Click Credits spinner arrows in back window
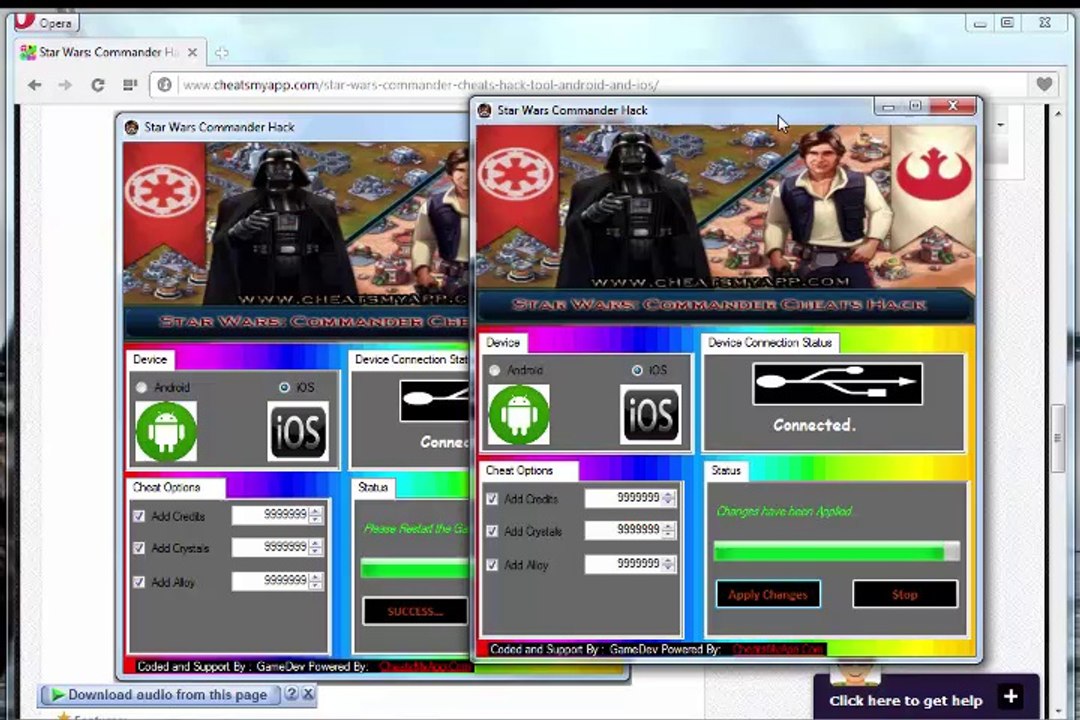 coord(315,515)
